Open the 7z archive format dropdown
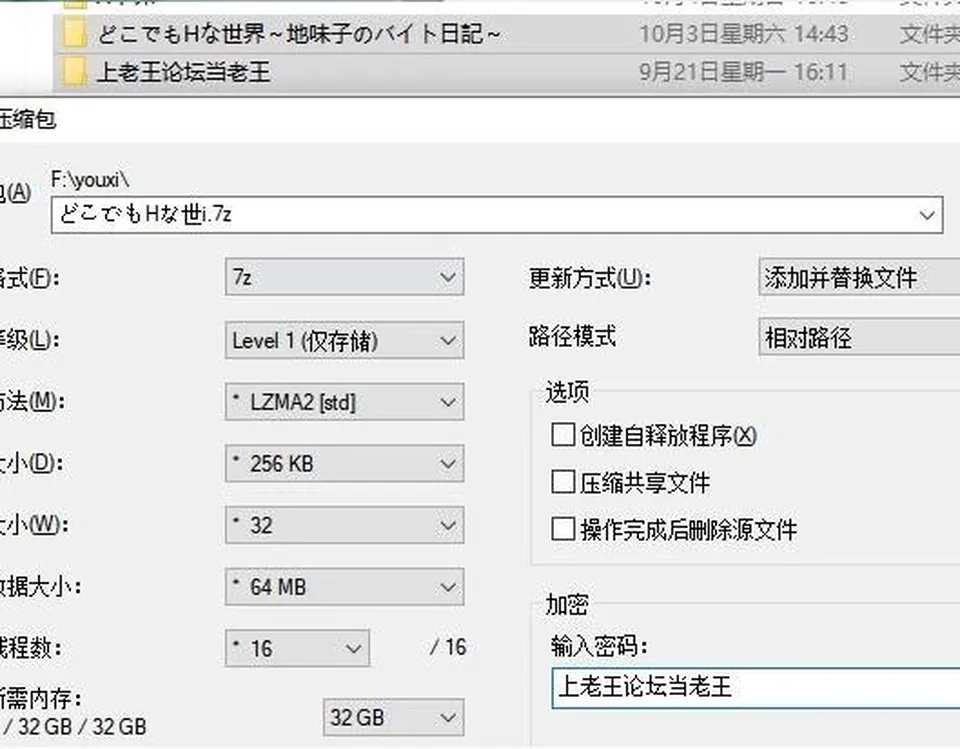 [x=344, y=277]
